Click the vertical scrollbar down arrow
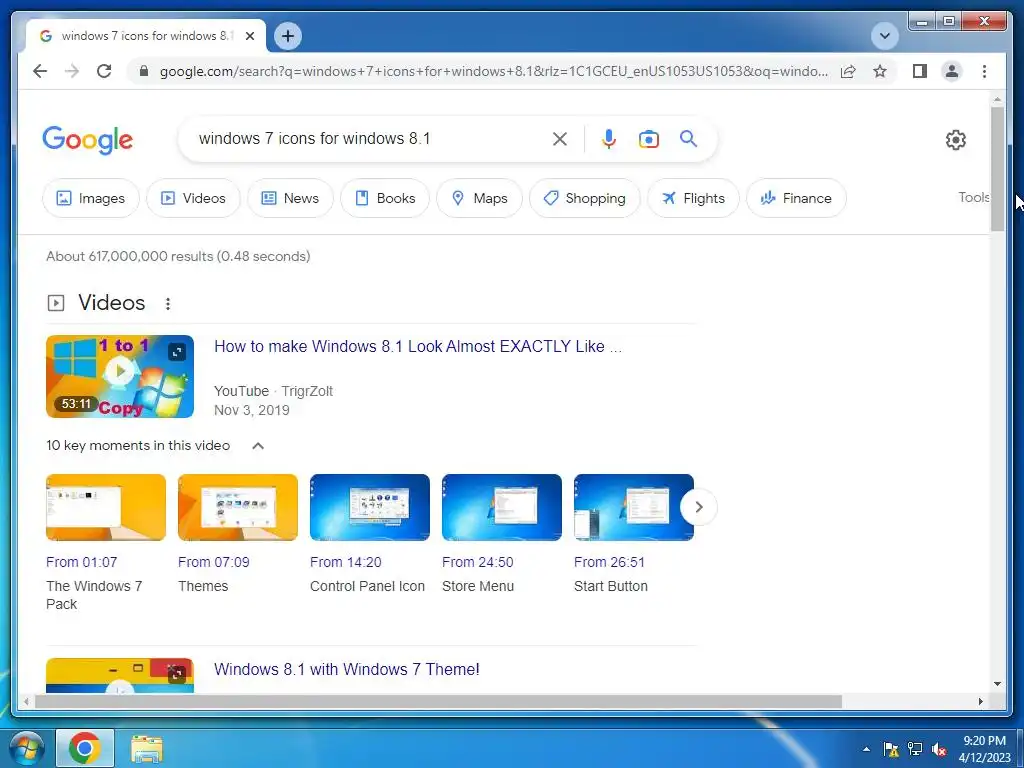The image size is (1024, 768). (997, 684)
